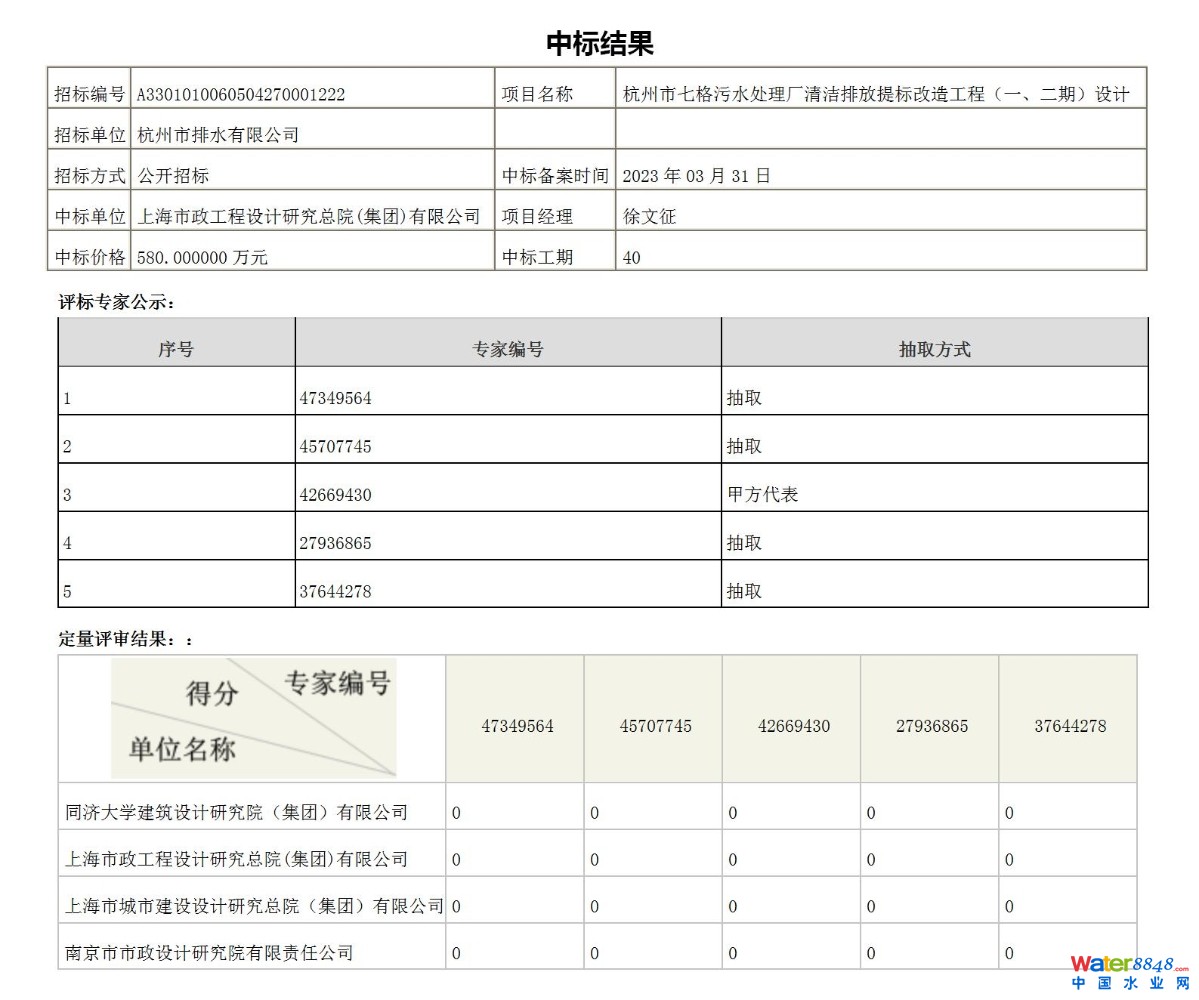Click the 序号 column header
This screenshot has width=1199, height=1000.
[x=176, y=349]
